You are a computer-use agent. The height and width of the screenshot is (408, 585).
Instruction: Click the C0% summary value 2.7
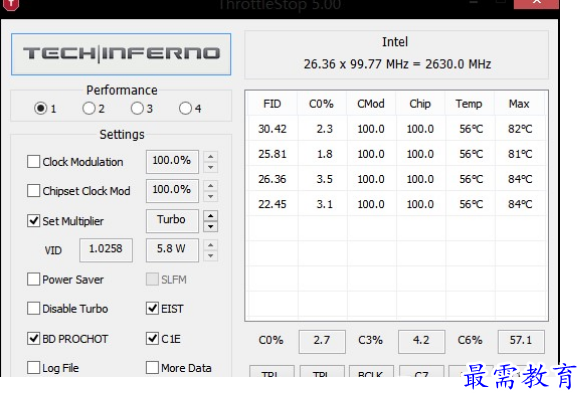coord(322,342)
